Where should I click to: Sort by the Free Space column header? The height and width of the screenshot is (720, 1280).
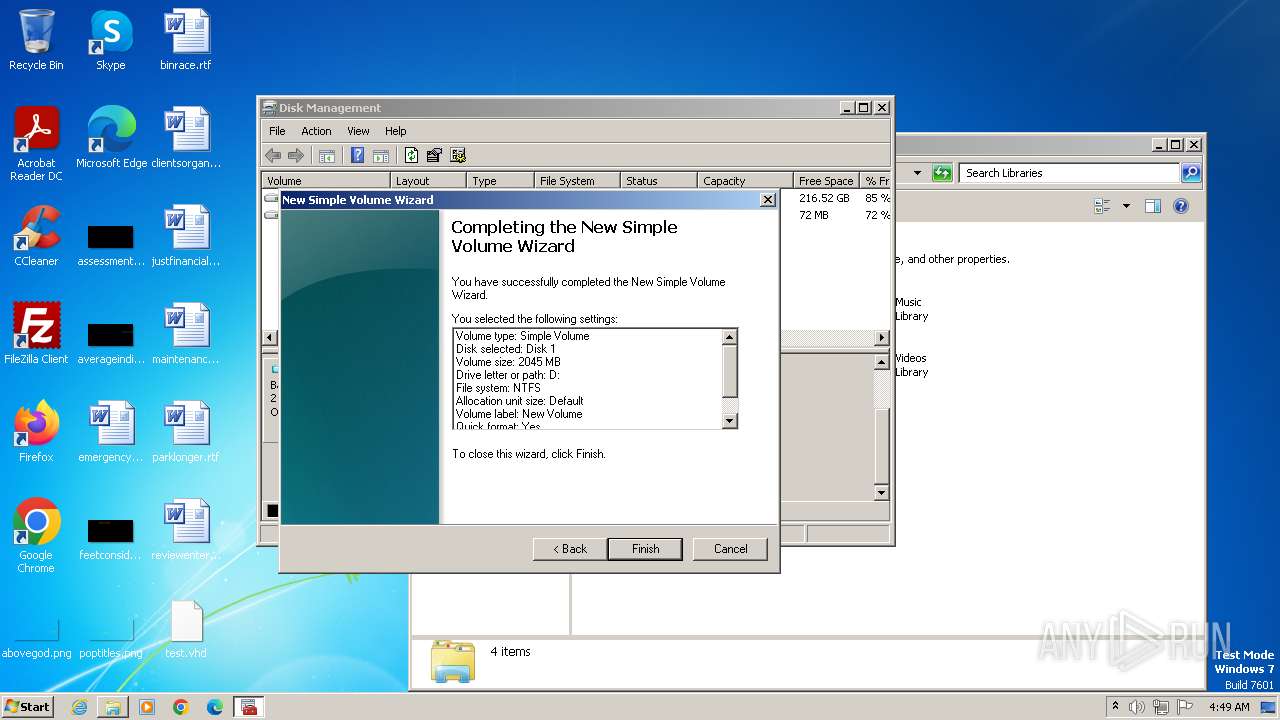click(x=826, y=181)
